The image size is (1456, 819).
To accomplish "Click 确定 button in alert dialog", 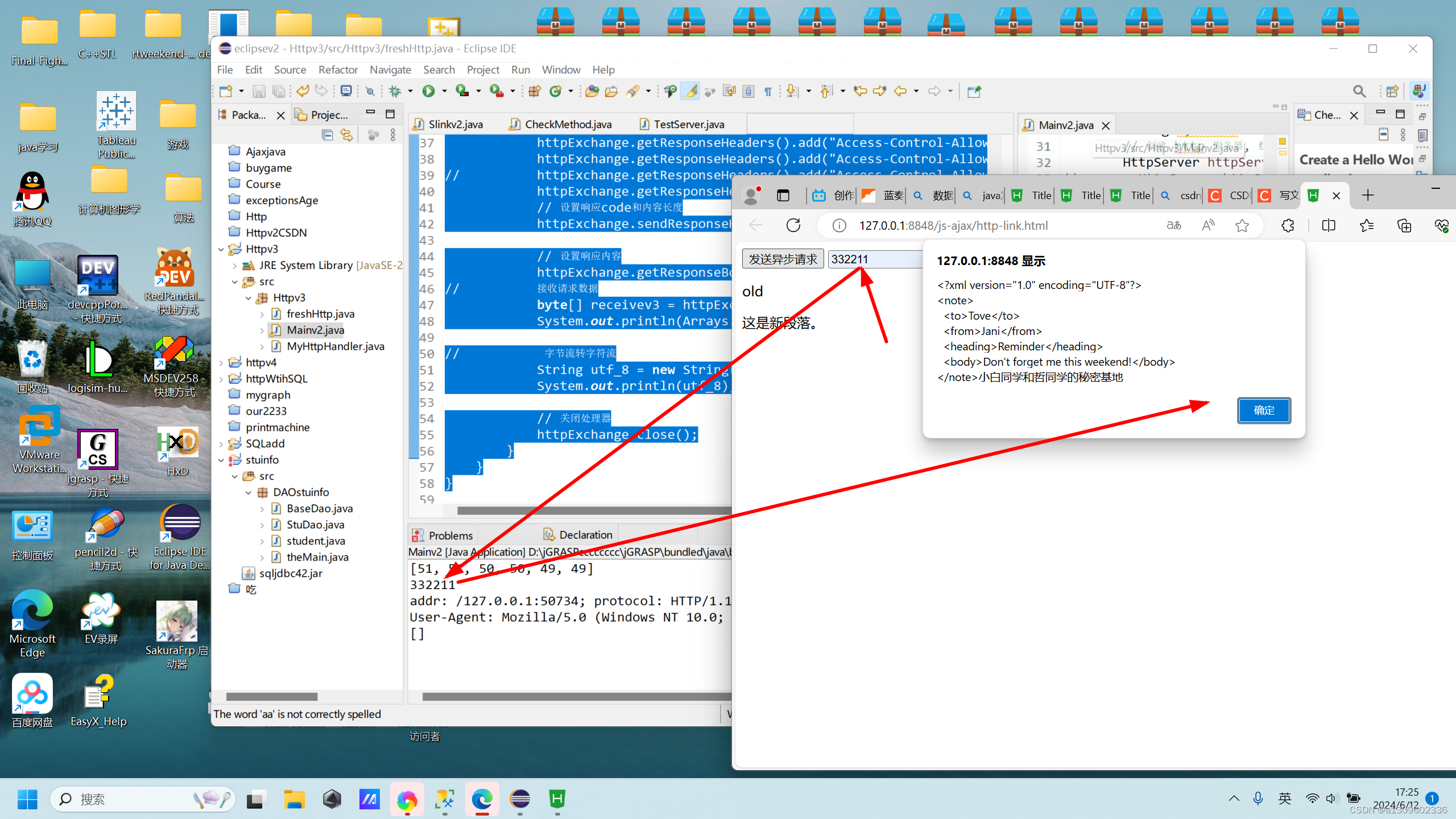I will point(1264,411).
